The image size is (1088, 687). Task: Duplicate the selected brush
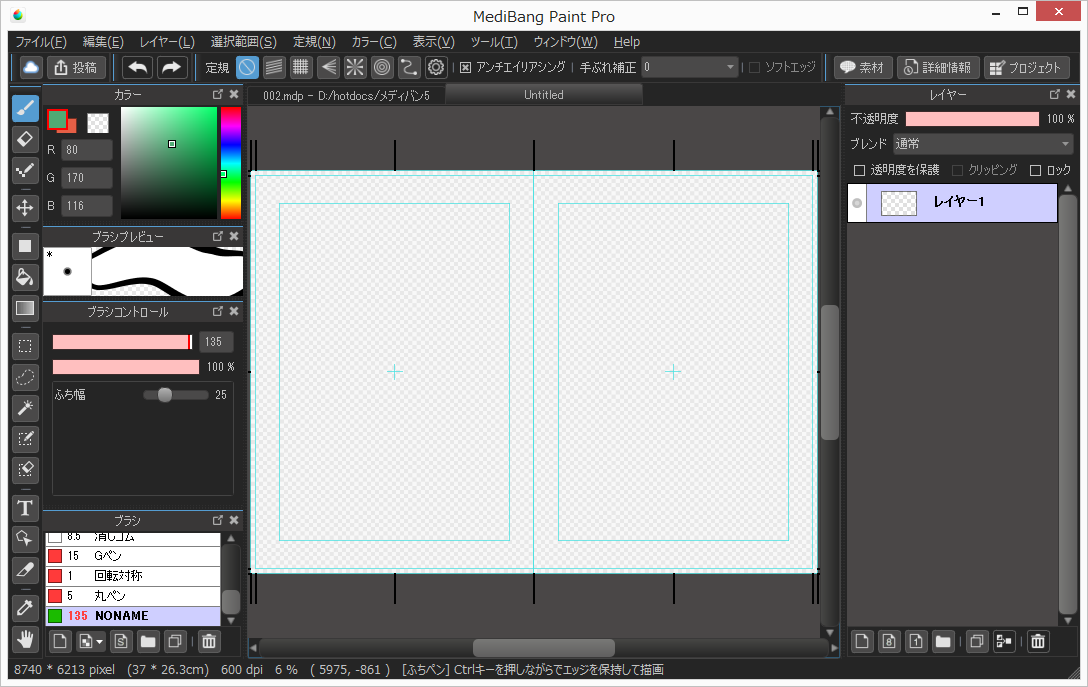(x=175, y=641)
